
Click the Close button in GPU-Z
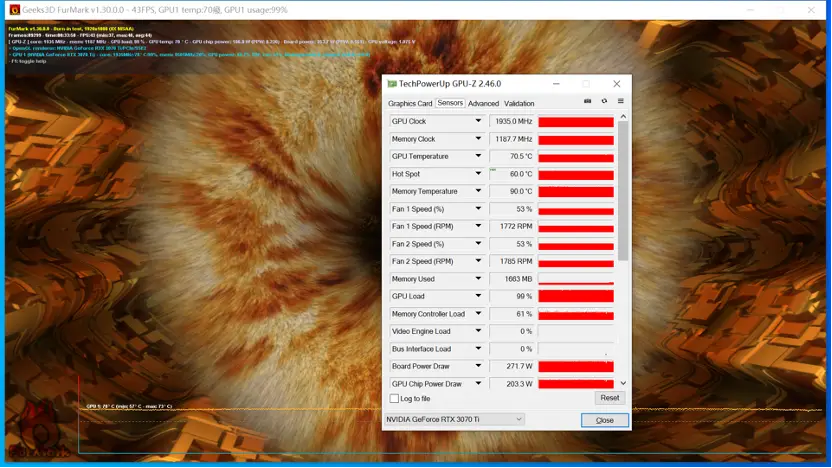click(604, 420)
